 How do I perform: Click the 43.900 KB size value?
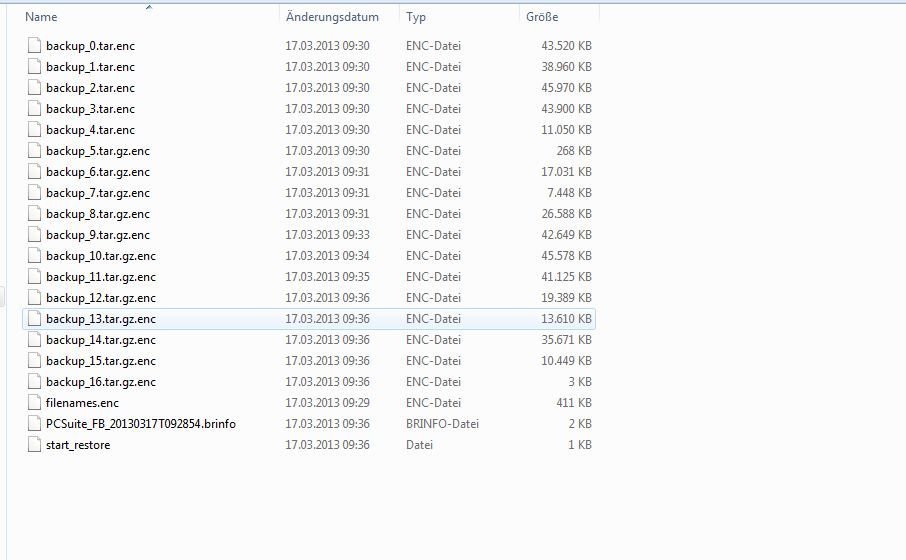[566, 109]
